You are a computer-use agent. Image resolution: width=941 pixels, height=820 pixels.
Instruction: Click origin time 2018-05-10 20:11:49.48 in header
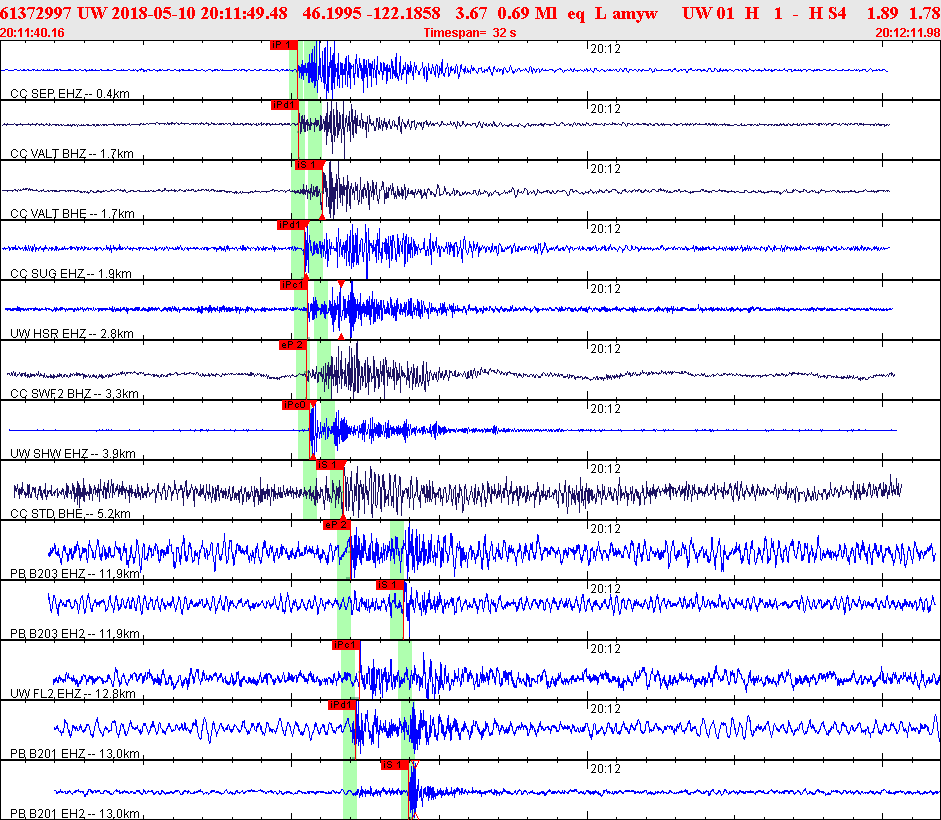point(198,13)
